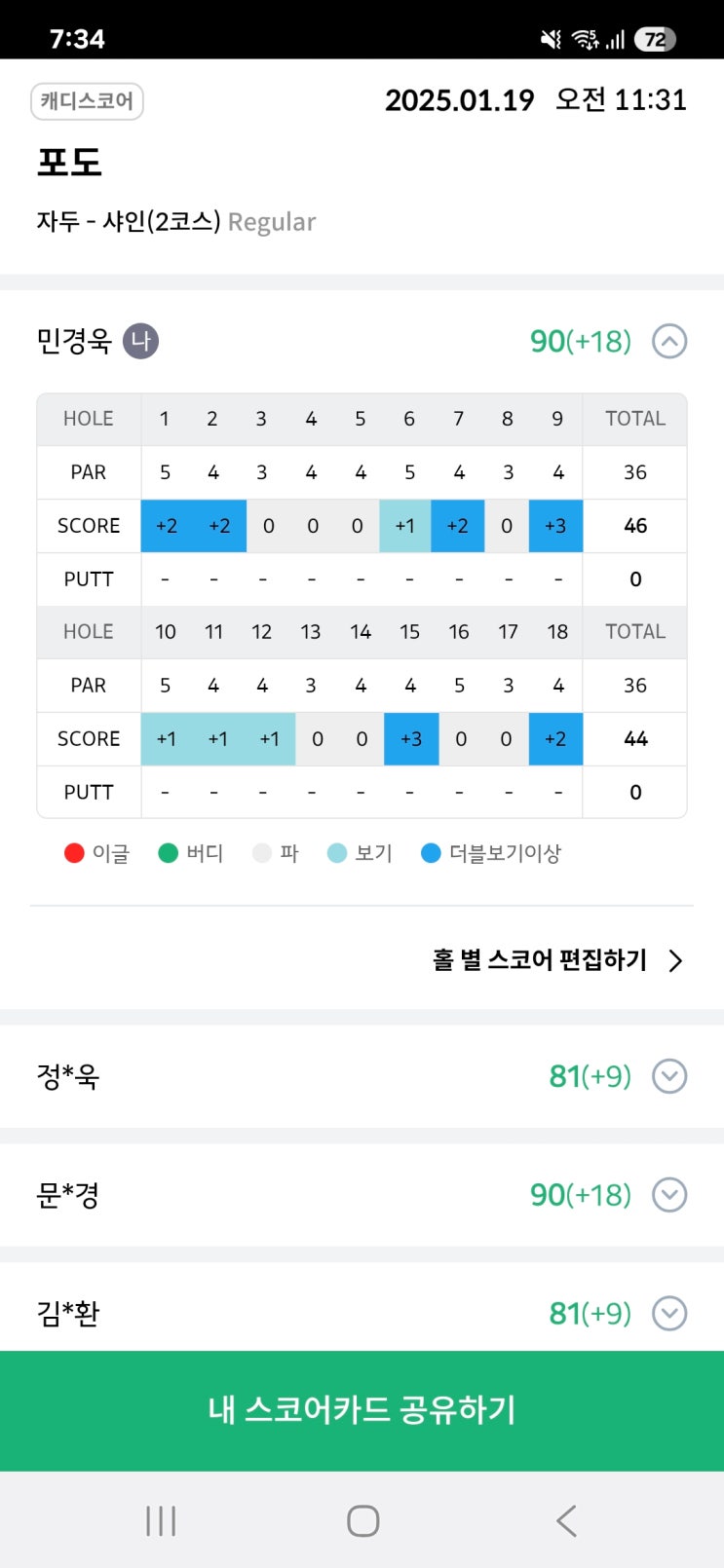Tap Android back navigation icon

[x=566, y=1520]
